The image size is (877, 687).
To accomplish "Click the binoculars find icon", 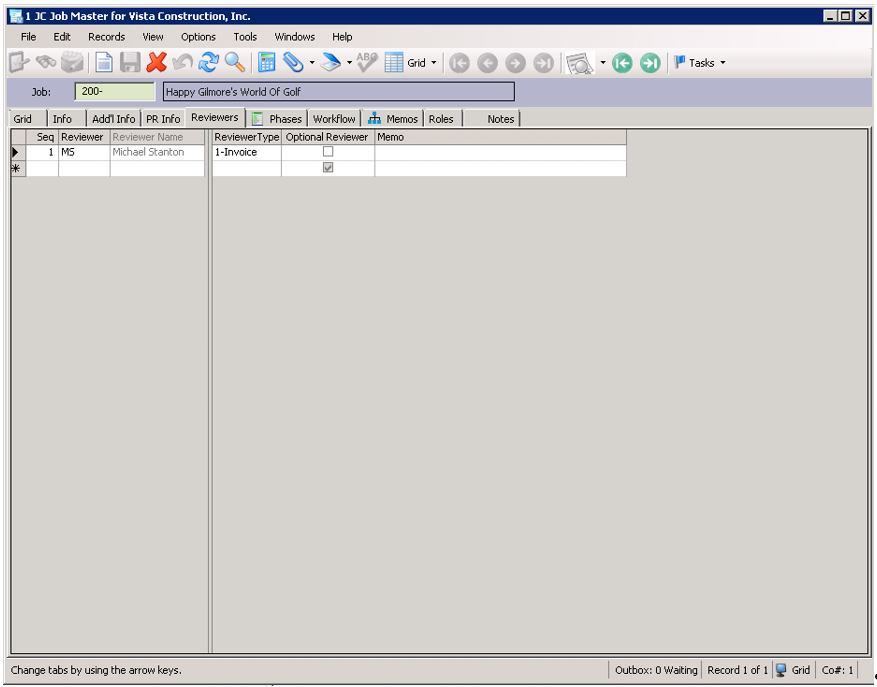I will point(46,62).
